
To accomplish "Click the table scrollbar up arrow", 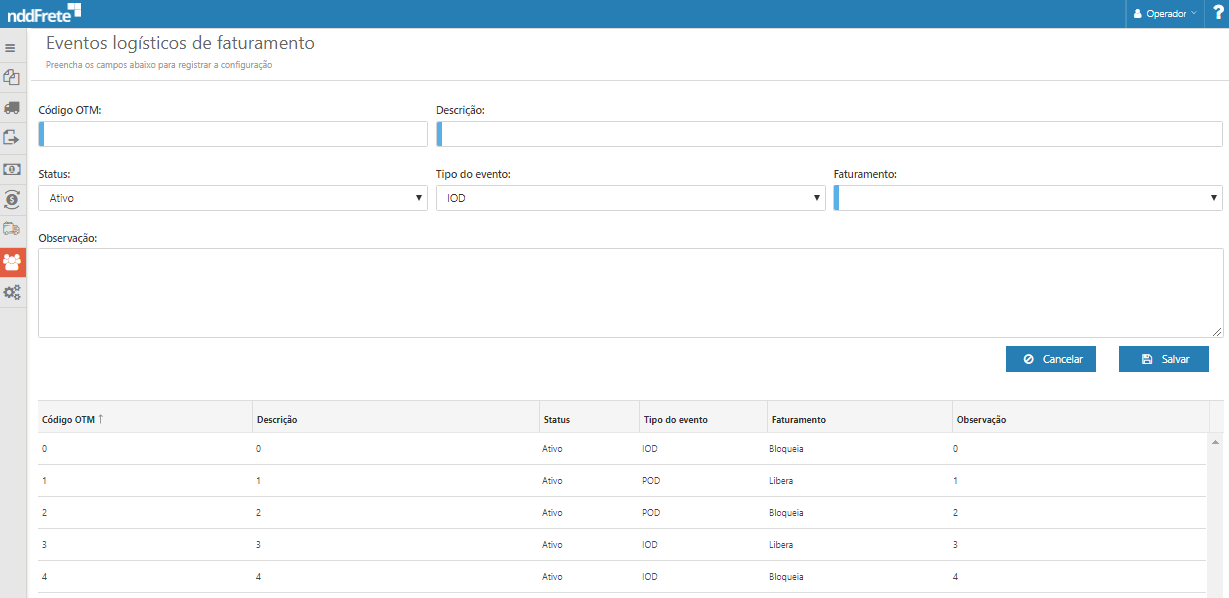I will (x=1215, y=441).
